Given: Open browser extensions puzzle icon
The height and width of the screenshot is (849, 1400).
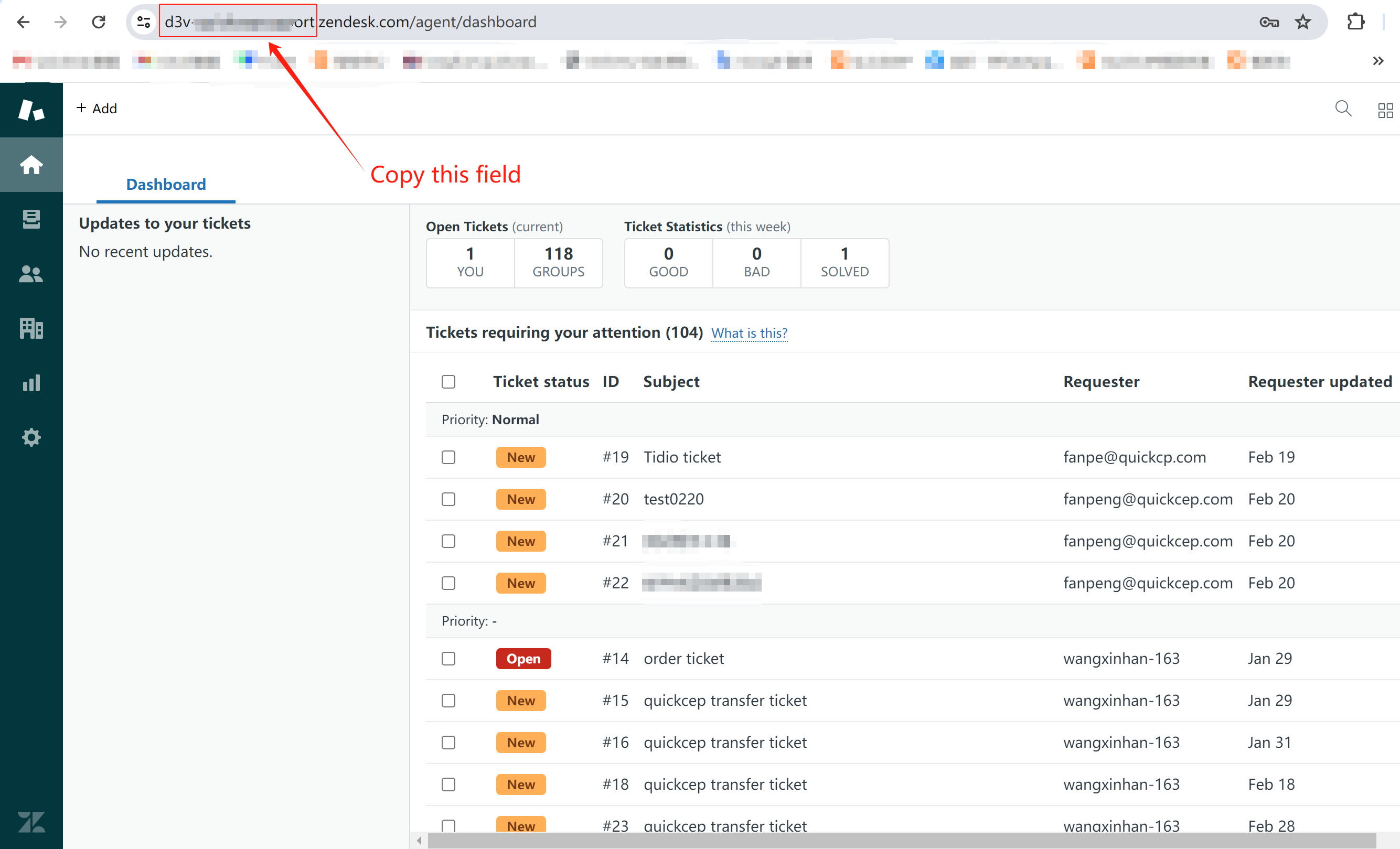Looking at the screenshot, I should tap(1356, 22).
